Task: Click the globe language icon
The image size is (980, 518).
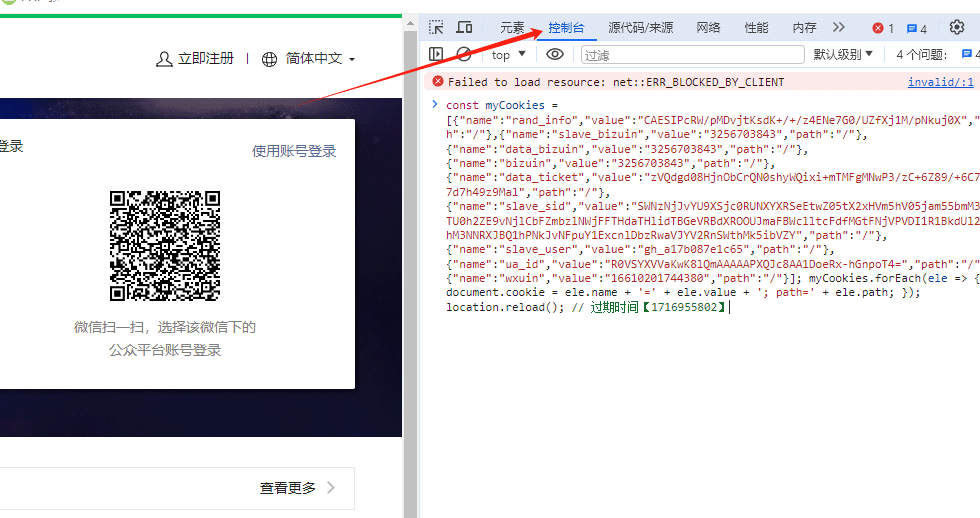Action: [269, 59]
